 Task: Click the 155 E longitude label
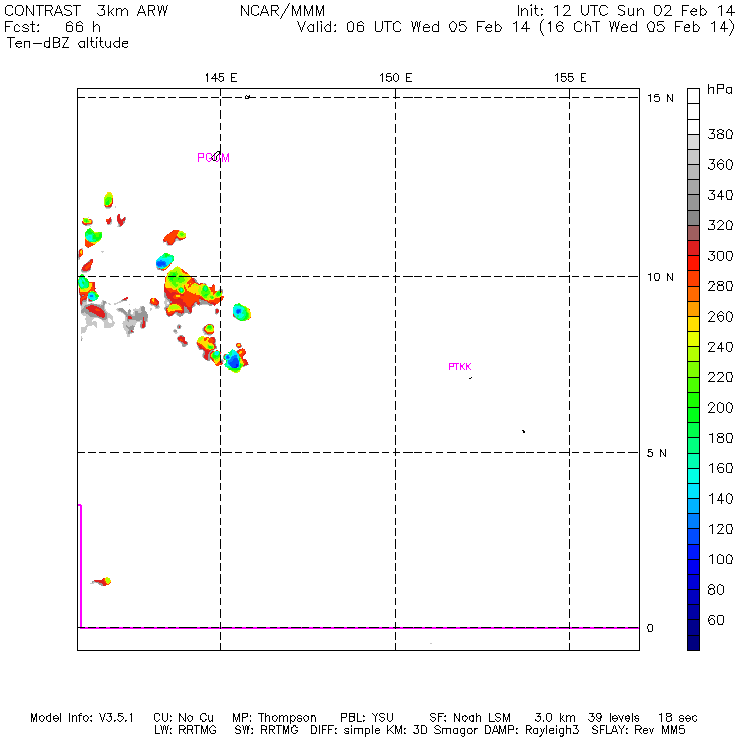click(x=570, y=78)
